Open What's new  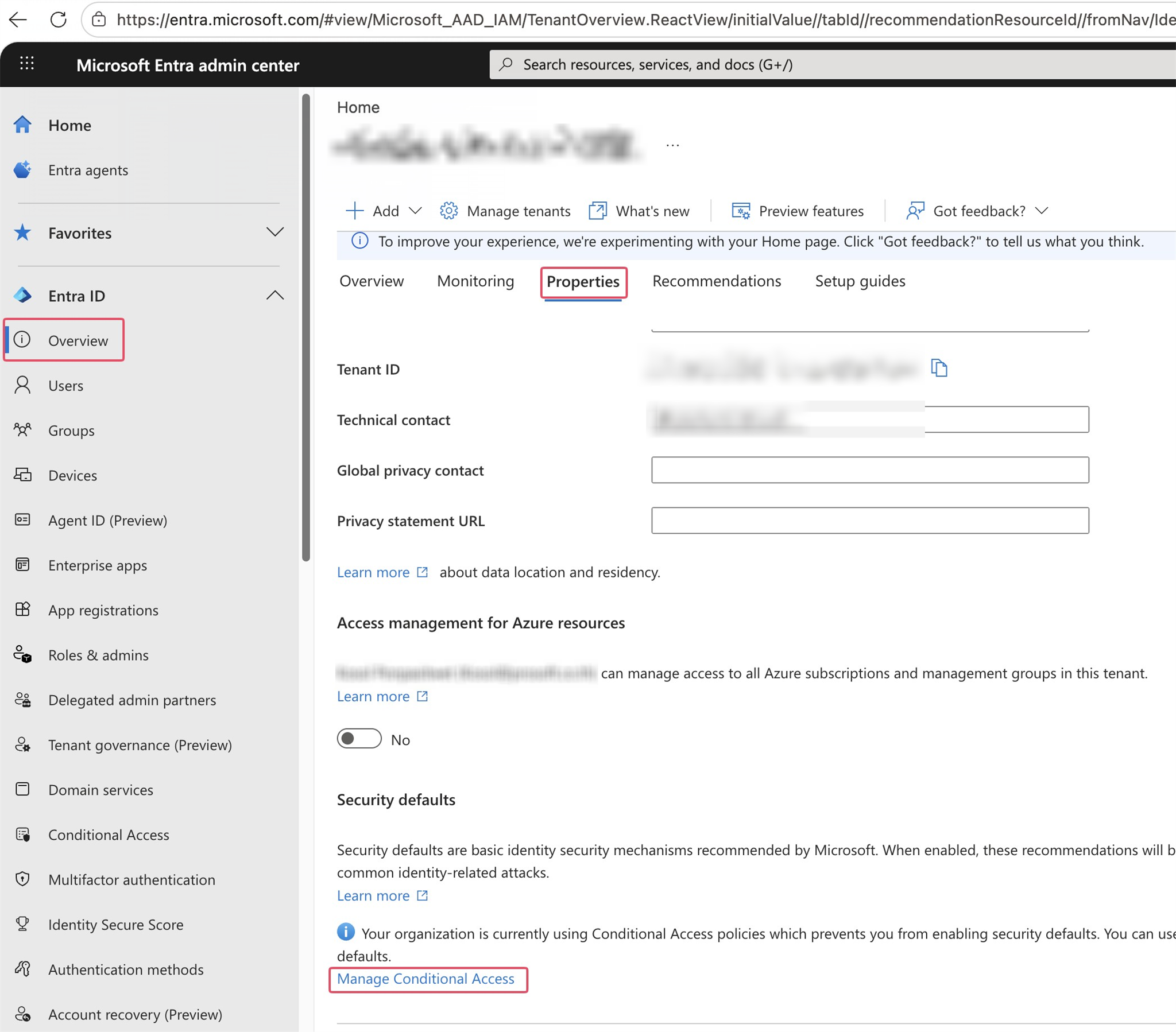click(639, 211)
